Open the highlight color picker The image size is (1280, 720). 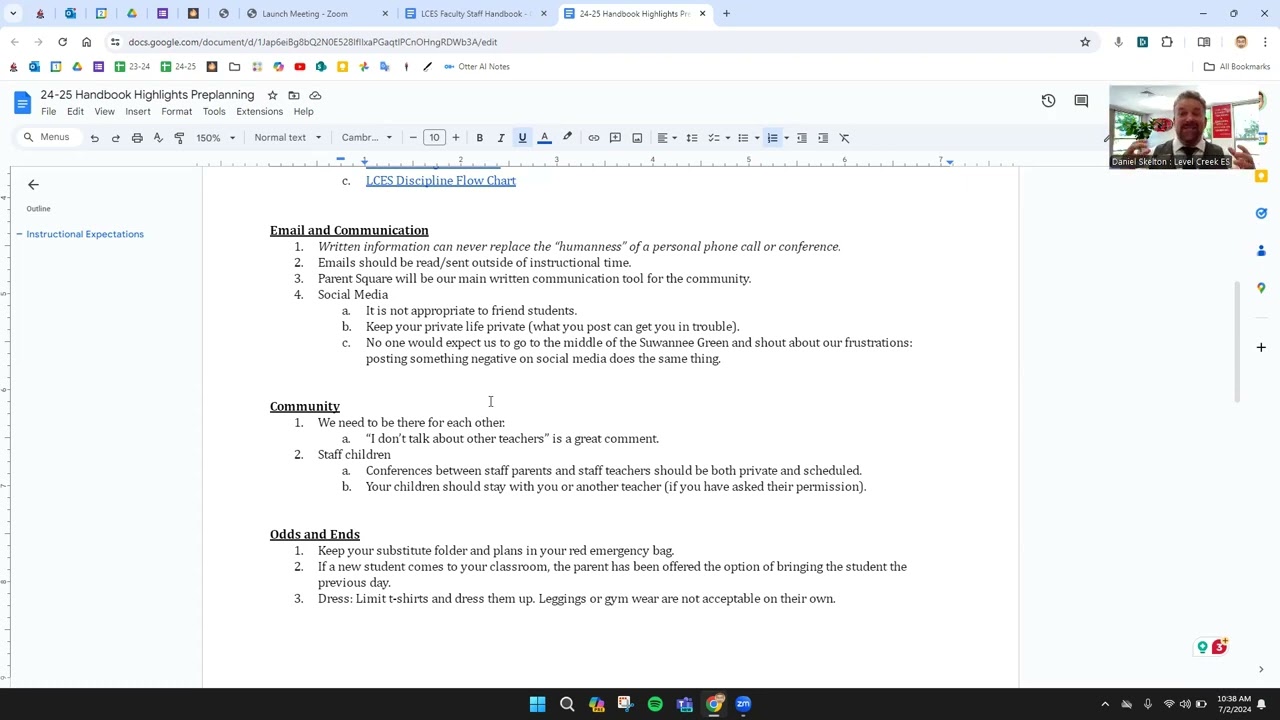[567, 138]
